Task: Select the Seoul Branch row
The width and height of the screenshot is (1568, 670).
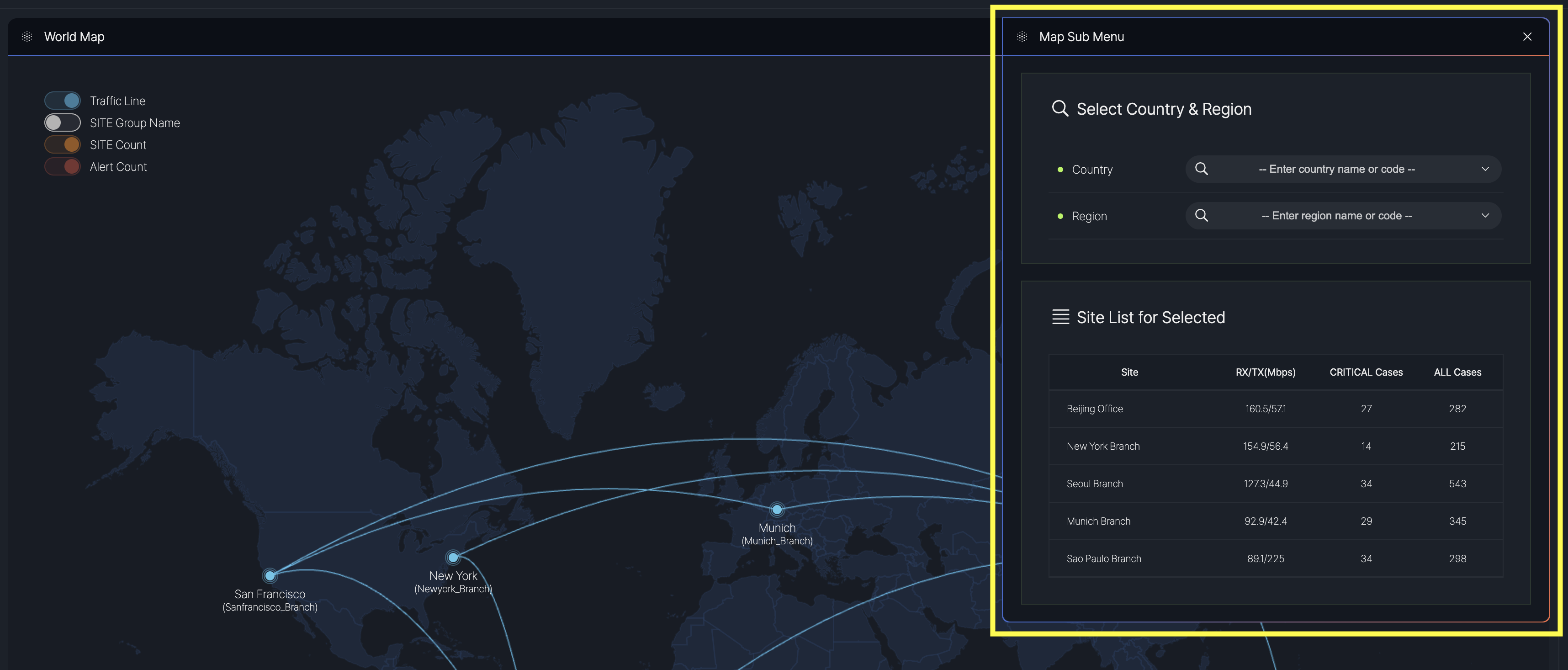Action: 1094,484
